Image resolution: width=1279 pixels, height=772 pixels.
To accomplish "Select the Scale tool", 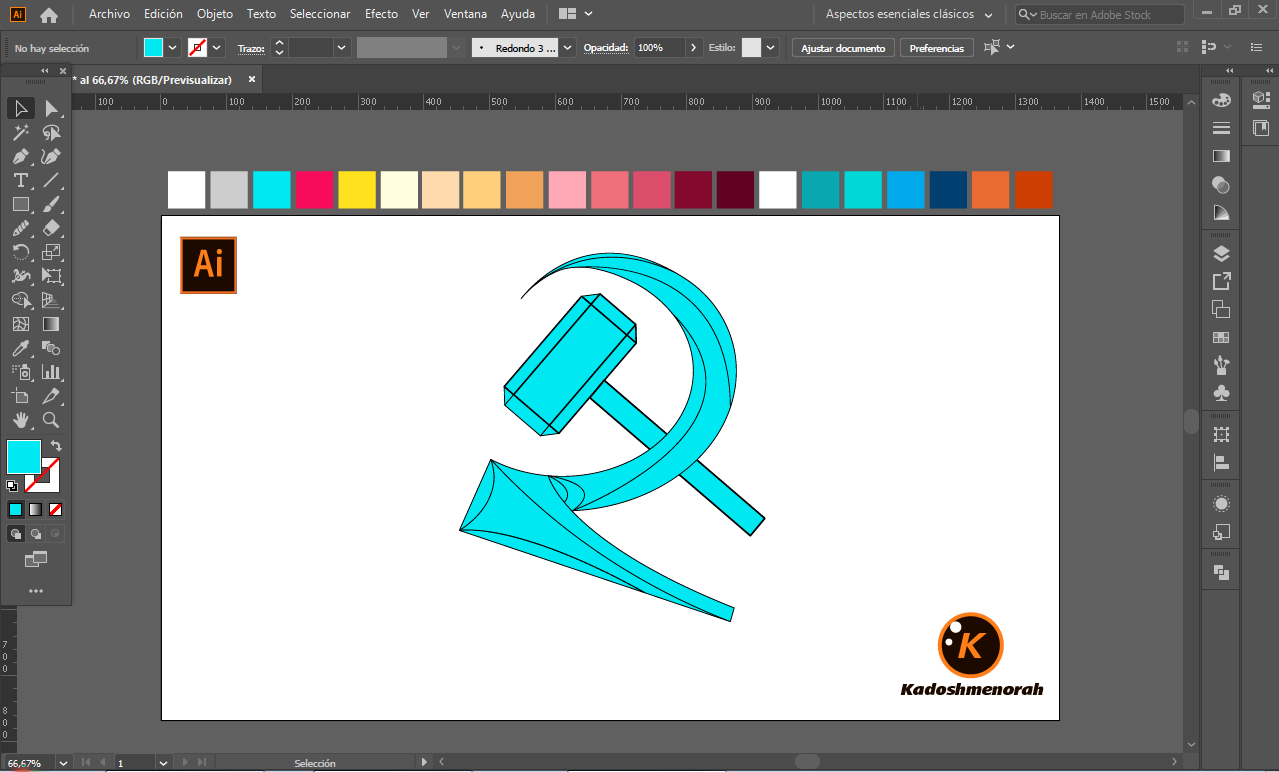I will click(x=51, y=252).
